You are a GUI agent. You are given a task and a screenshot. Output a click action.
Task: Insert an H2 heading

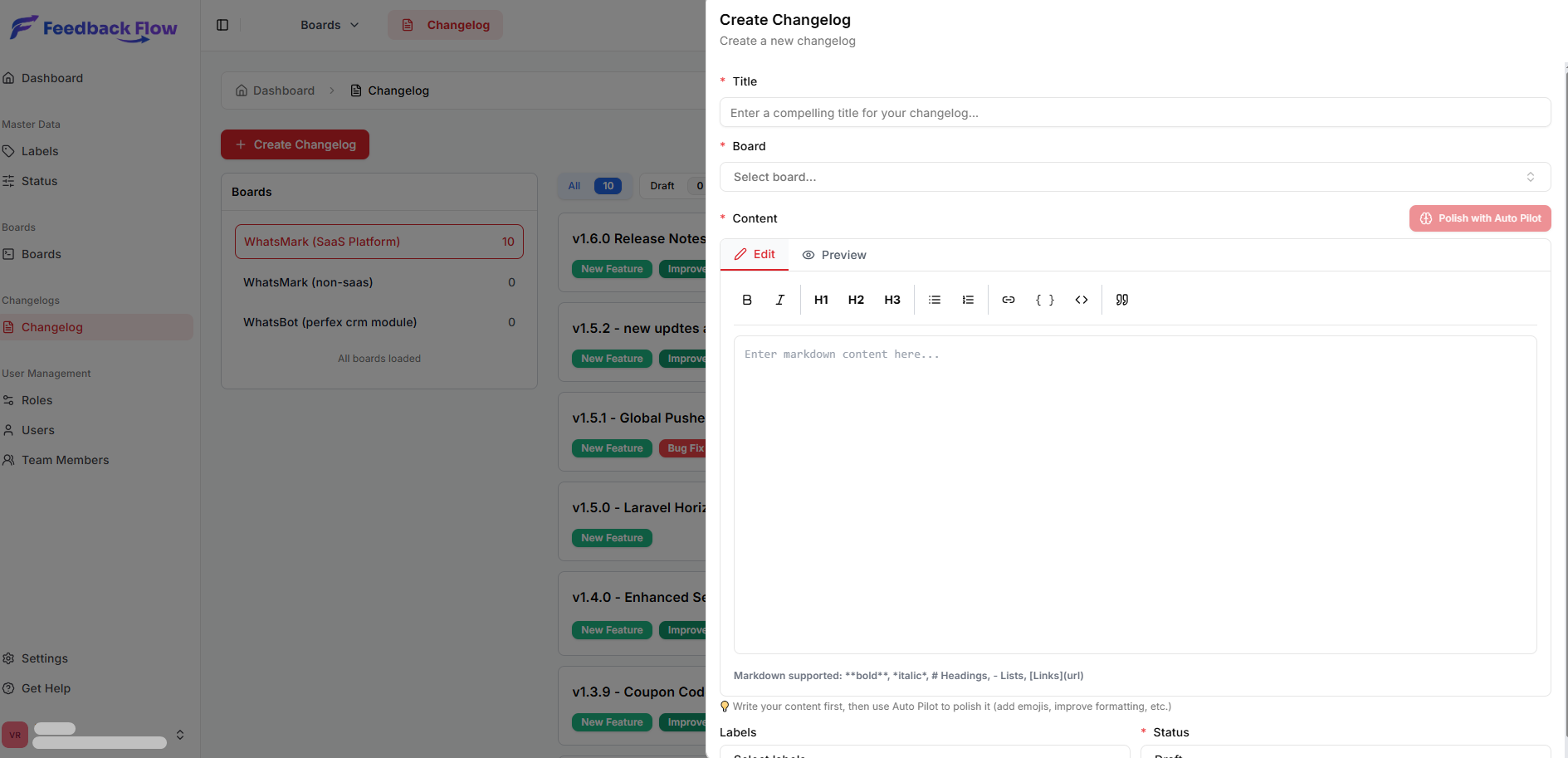tap(856, 300)
